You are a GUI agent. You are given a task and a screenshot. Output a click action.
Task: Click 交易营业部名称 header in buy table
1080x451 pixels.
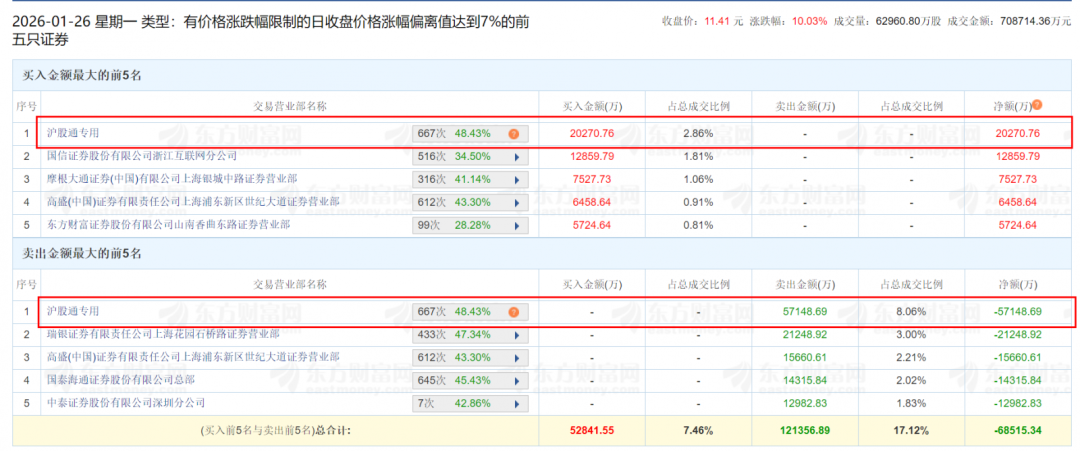pyautogui.click(x=289, y=105)
